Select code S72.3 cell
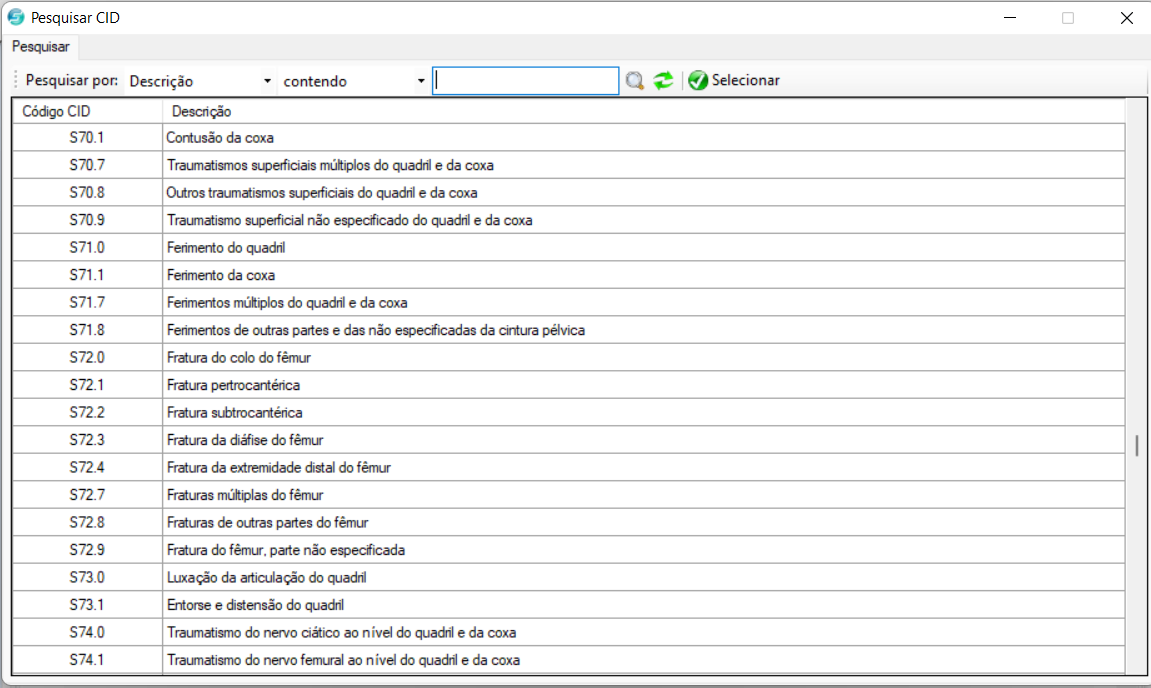This screenshot has width=1151, height=688. coord(87,440)
